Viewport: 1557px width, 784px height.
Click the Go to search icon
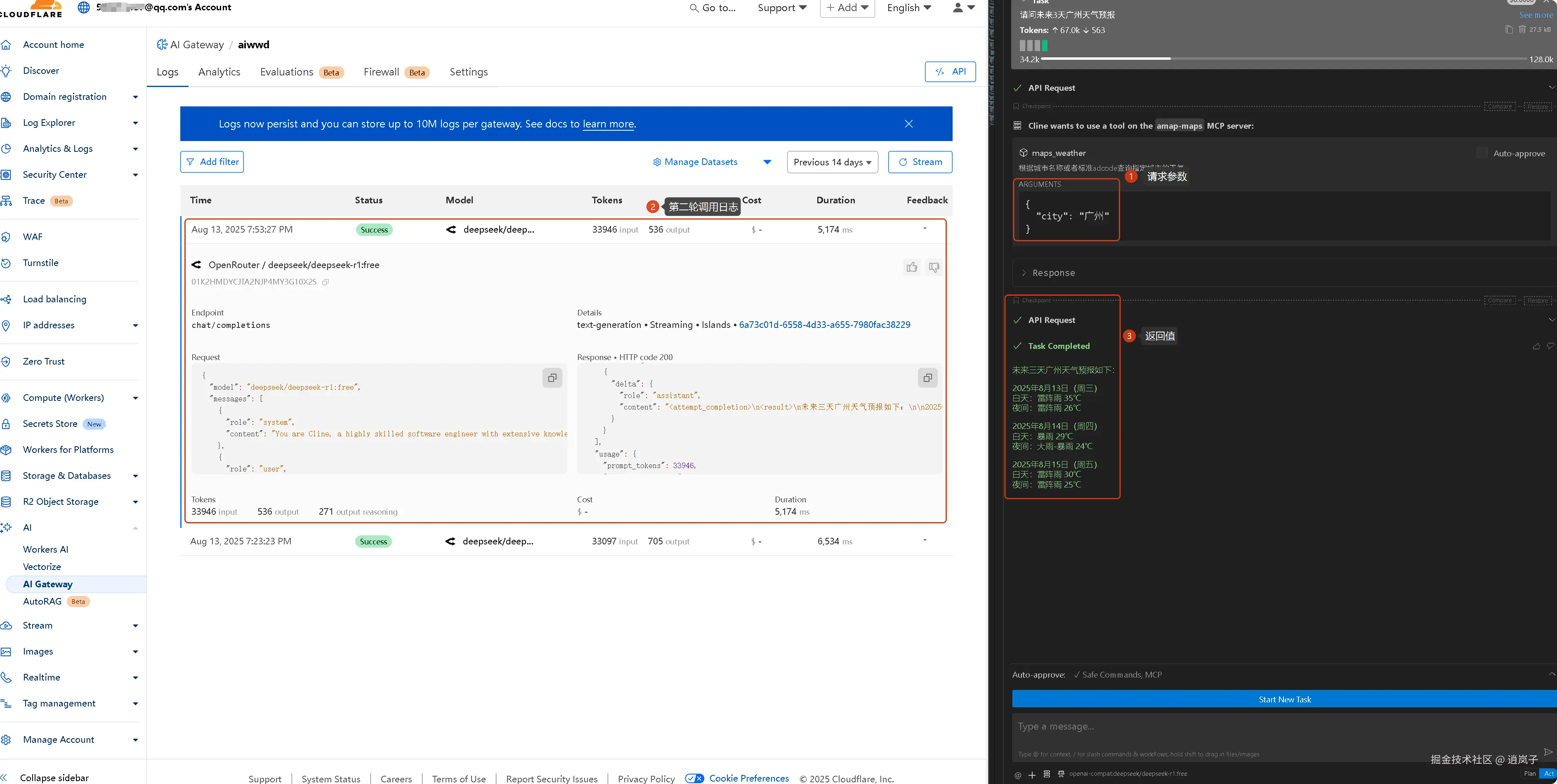coord(694,8)
